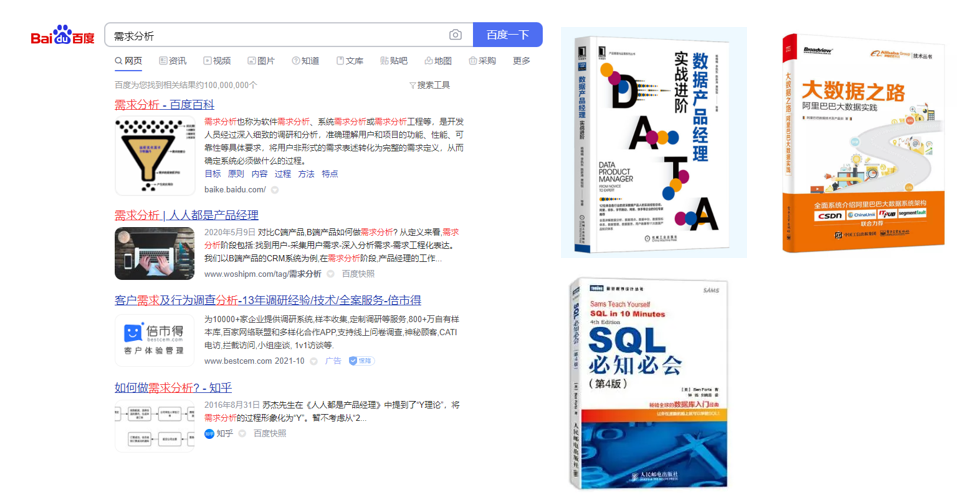Image resolution: width=971 pixels, height=496 pixels.
Task: Switch to the 视频 tab
Action: pos(217,61)
